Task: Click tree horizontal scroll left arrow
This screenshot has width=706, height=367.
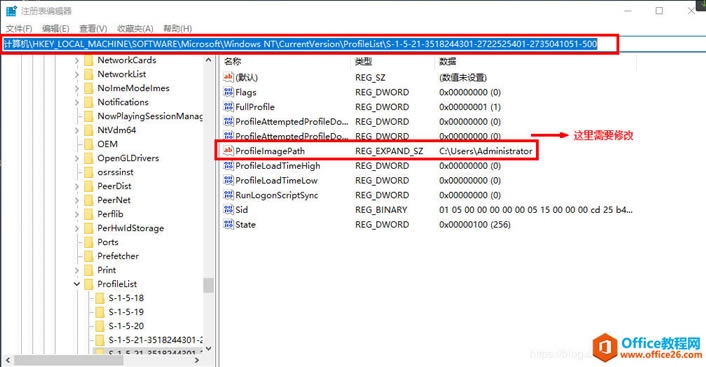Action: click(8, 360)
